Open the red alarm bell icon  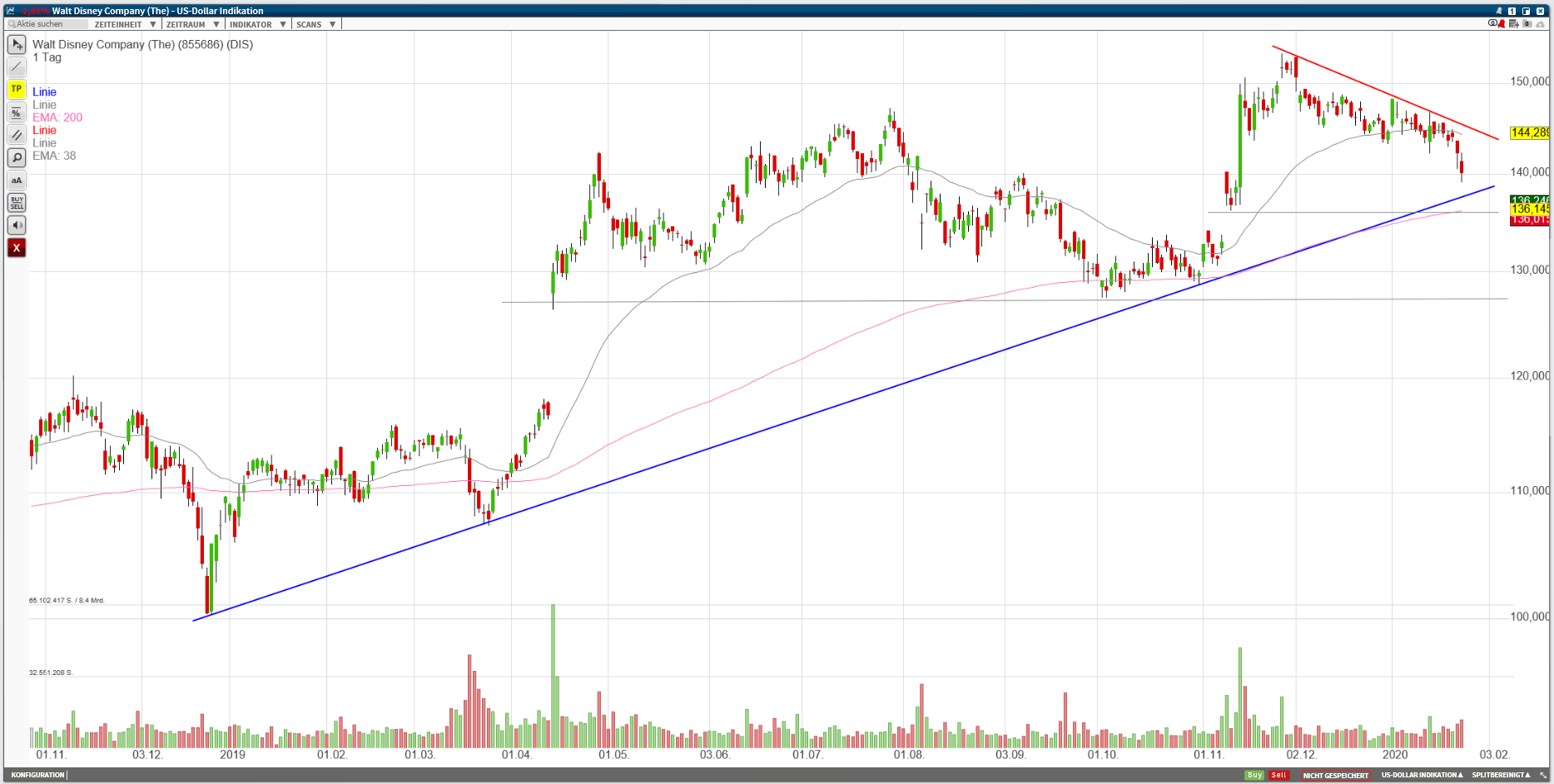1502,23
